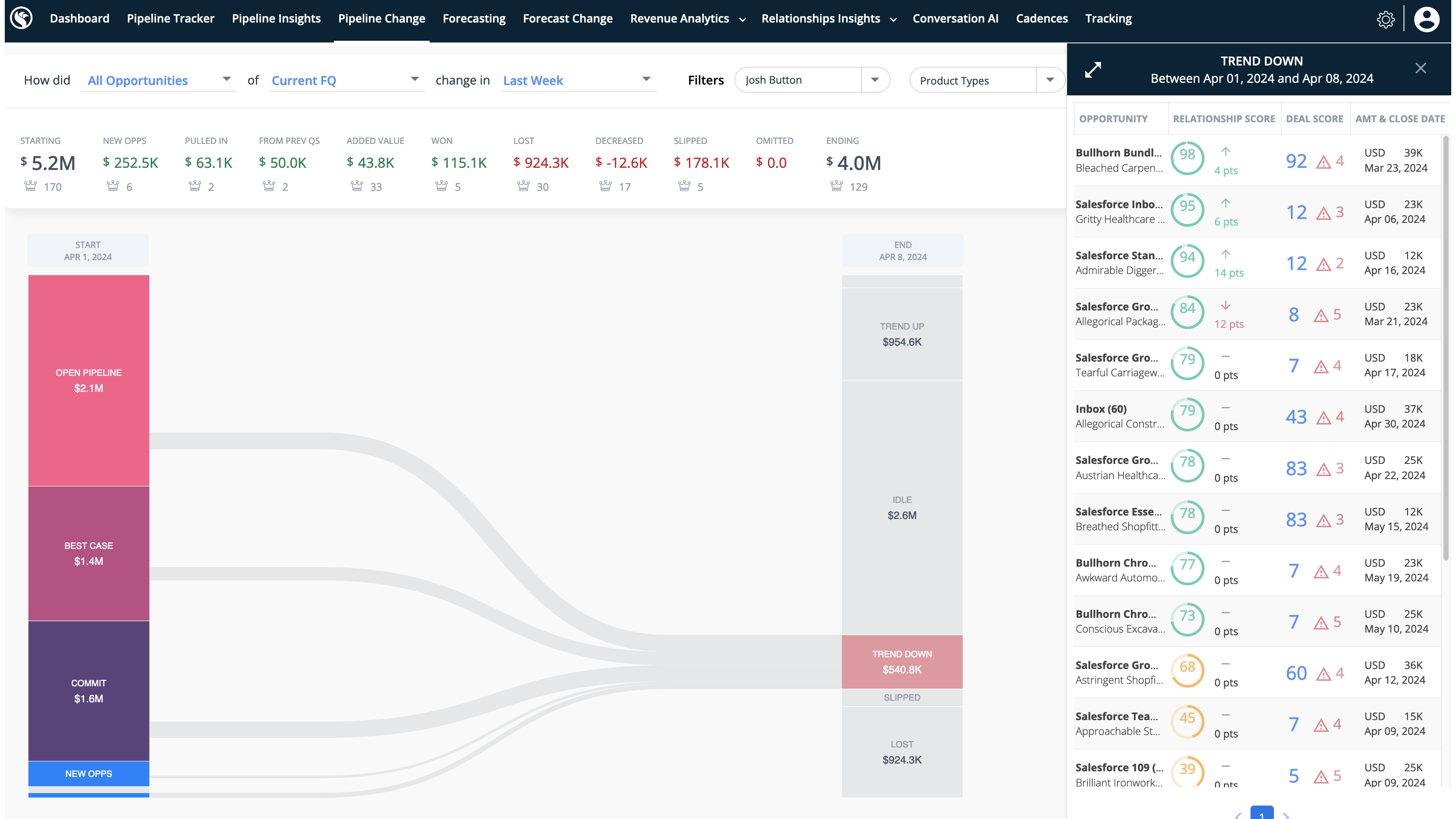This screenshot has height=819, width=1456.
Task: Open the Forecasting section
Action: tap(474, 18)
